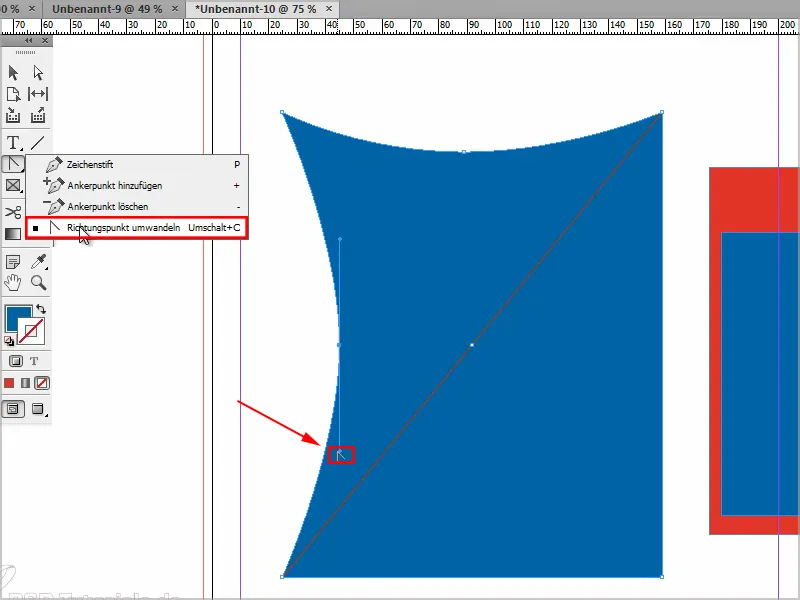This screenshot has height=600, width=800.
Task: Select the Rectangle Frame tool
Action: pos(13,185)
